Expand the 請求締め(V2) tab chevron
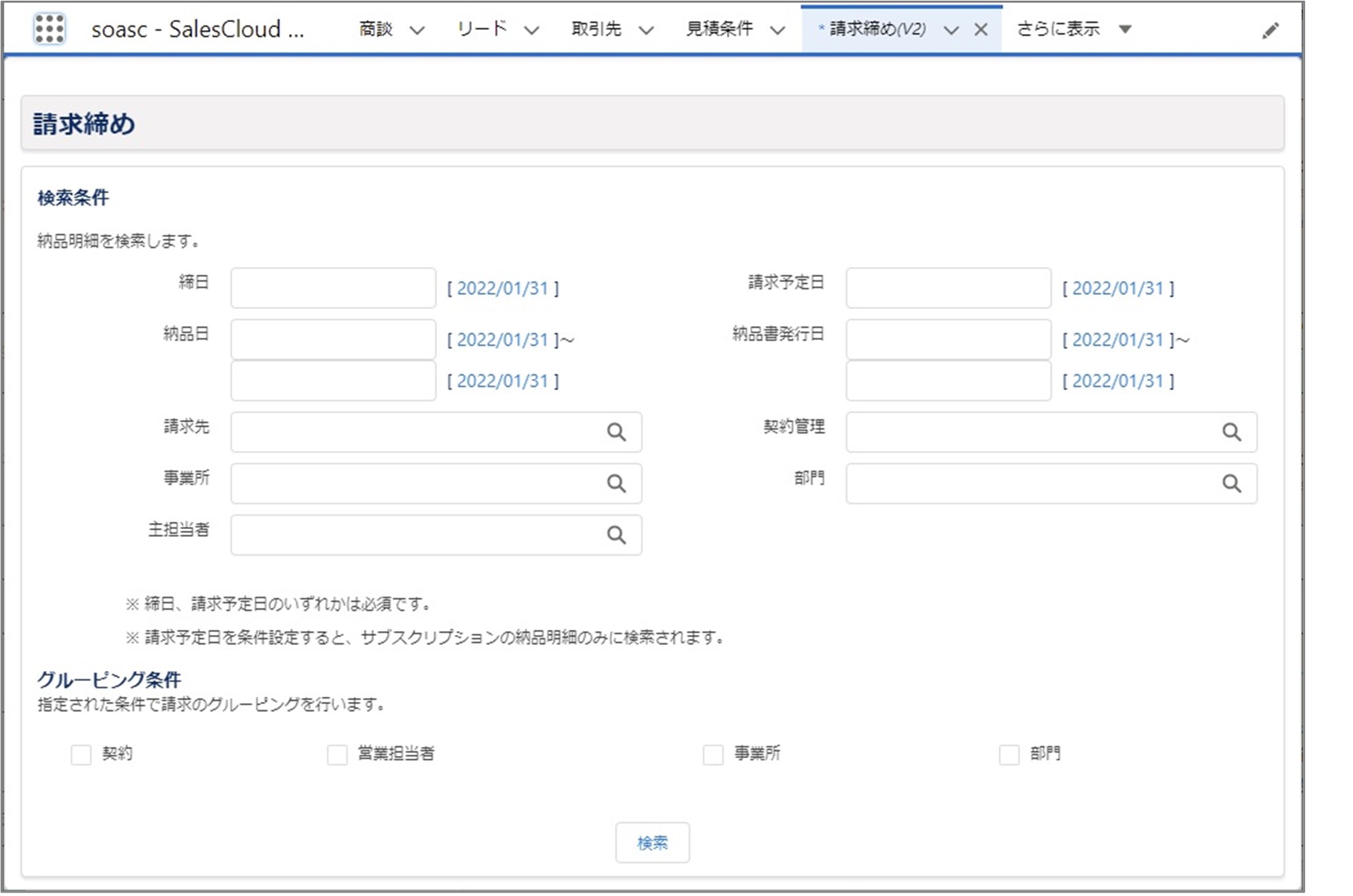 point(951,30)
